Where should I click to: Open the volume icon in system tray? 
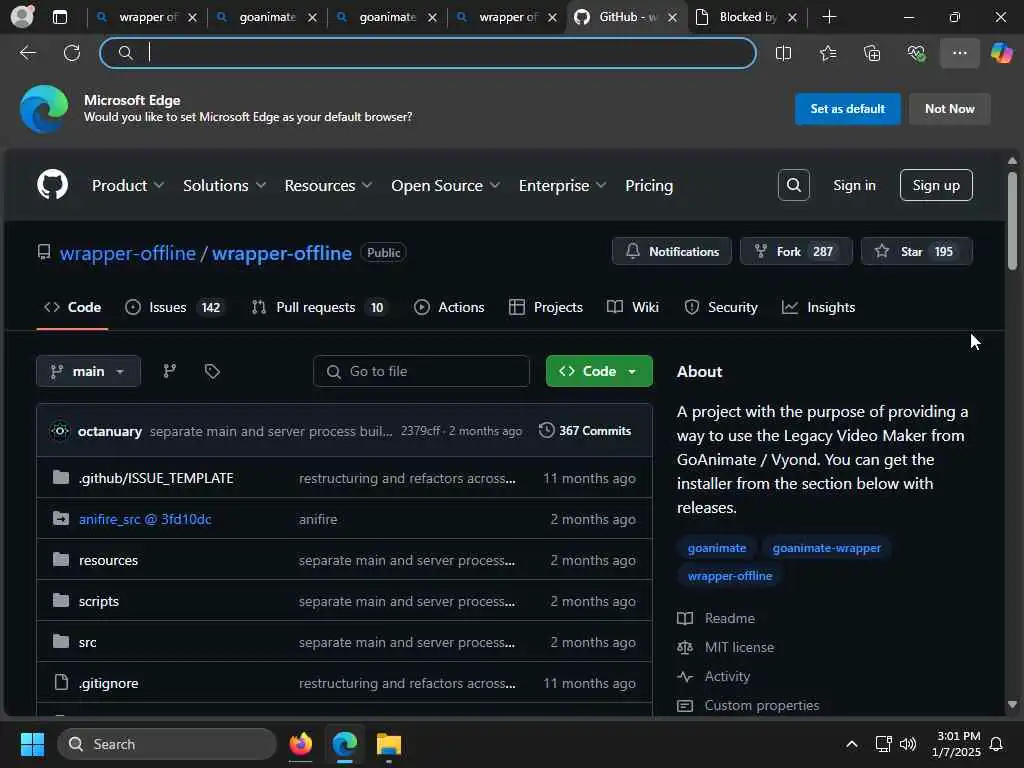pyautogui.click(x=908, y=744)
